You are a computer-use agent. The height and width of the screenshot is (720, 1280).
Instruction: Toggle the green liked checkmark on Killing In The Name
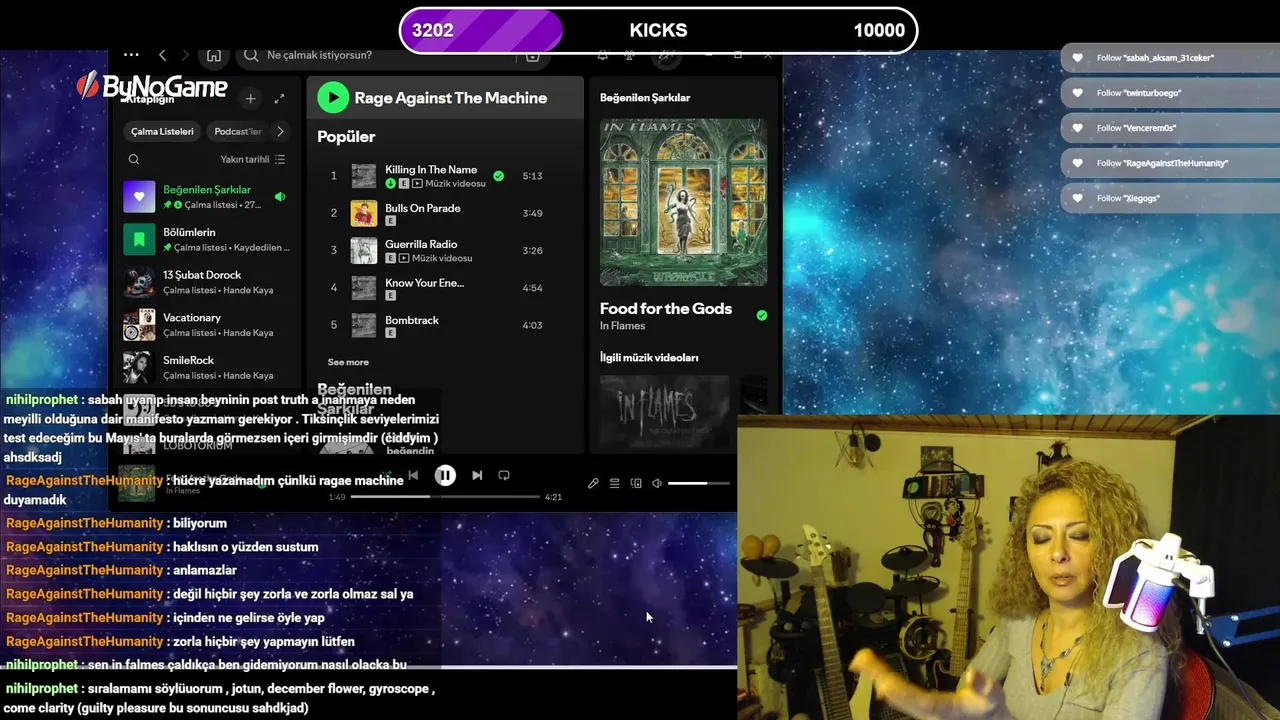(x=498, y=176)
